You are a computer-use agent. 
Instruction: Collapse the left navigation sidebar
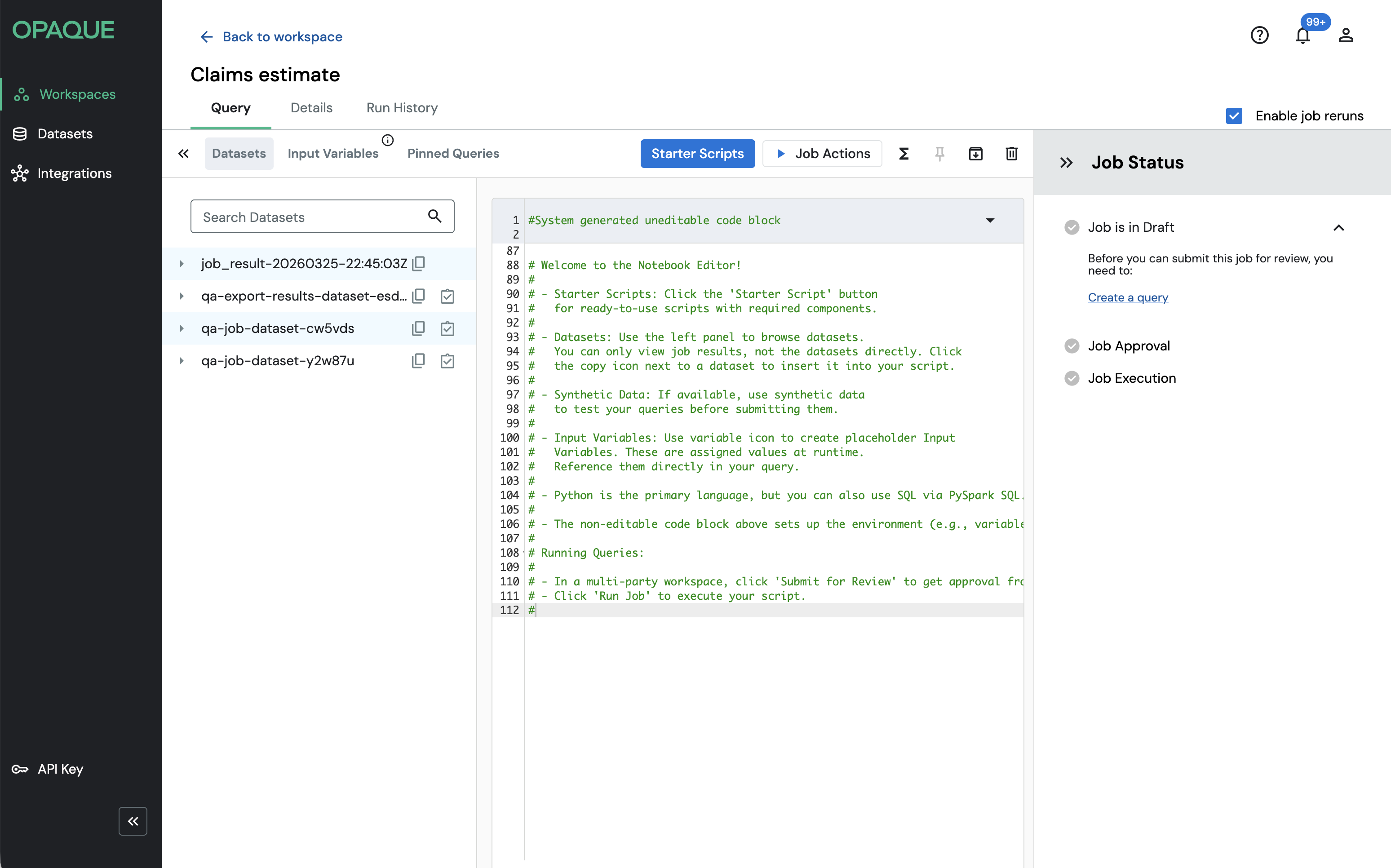[x=133, y=821]
